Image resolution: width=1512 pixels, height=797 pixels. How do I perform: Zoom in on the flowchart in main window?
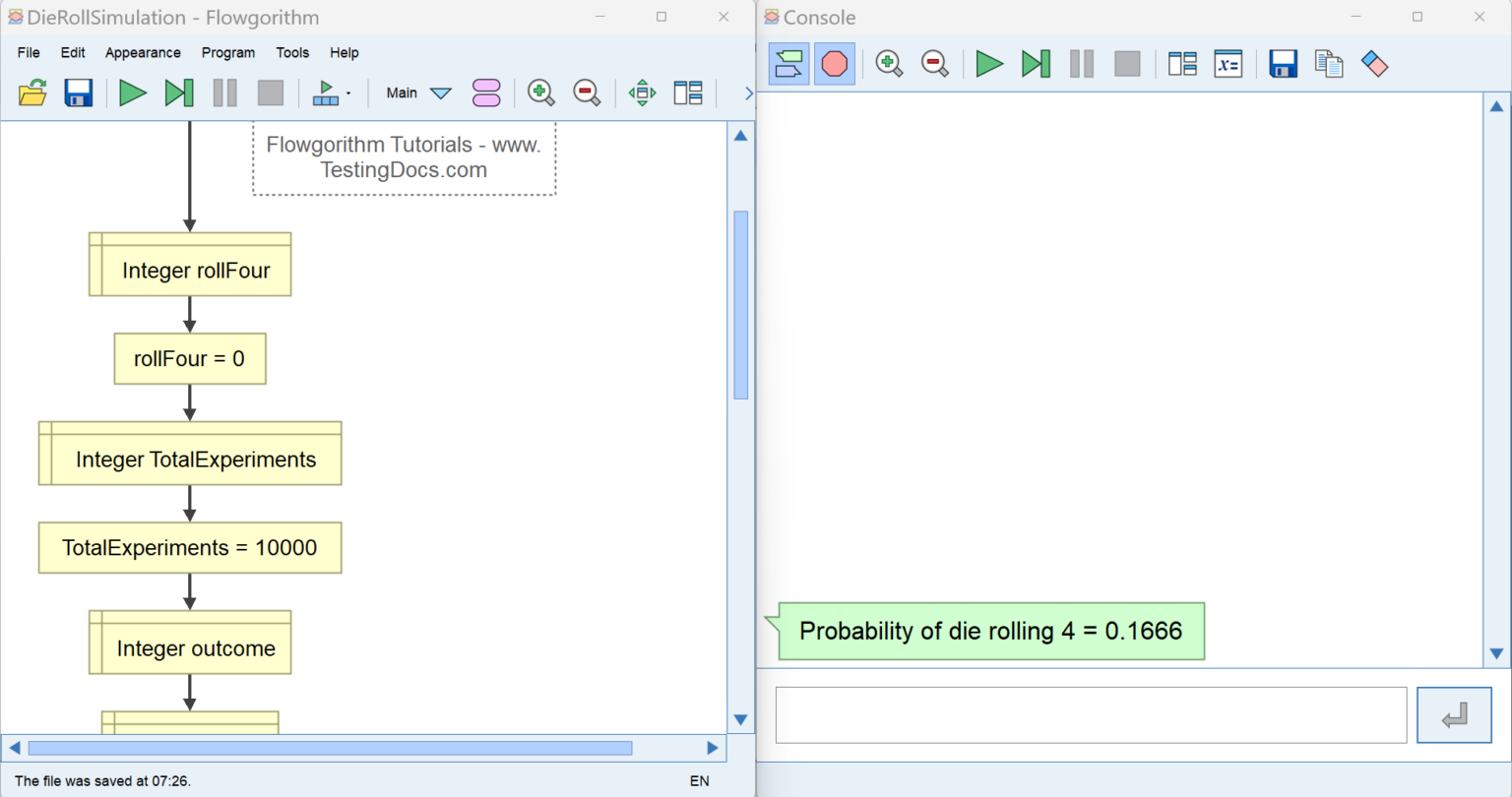coord(540,93)
